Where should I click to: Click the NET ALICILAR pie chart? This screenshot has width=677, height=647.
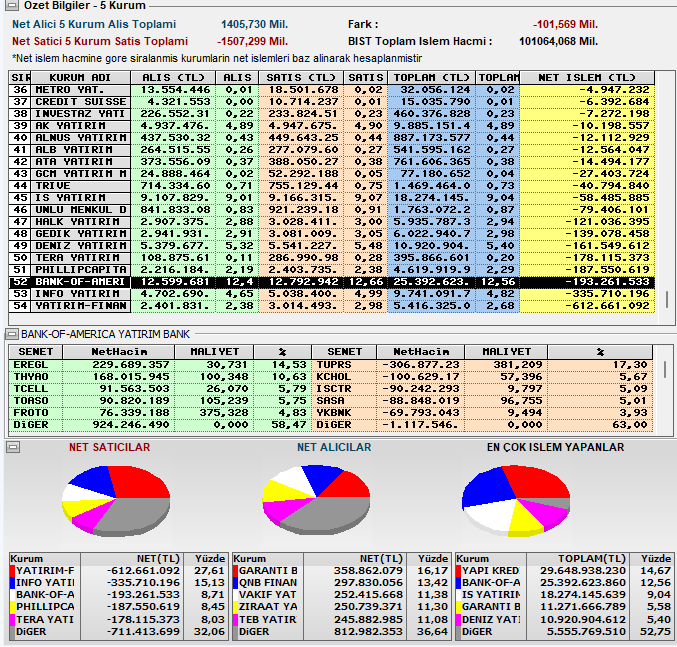(316, 500)
